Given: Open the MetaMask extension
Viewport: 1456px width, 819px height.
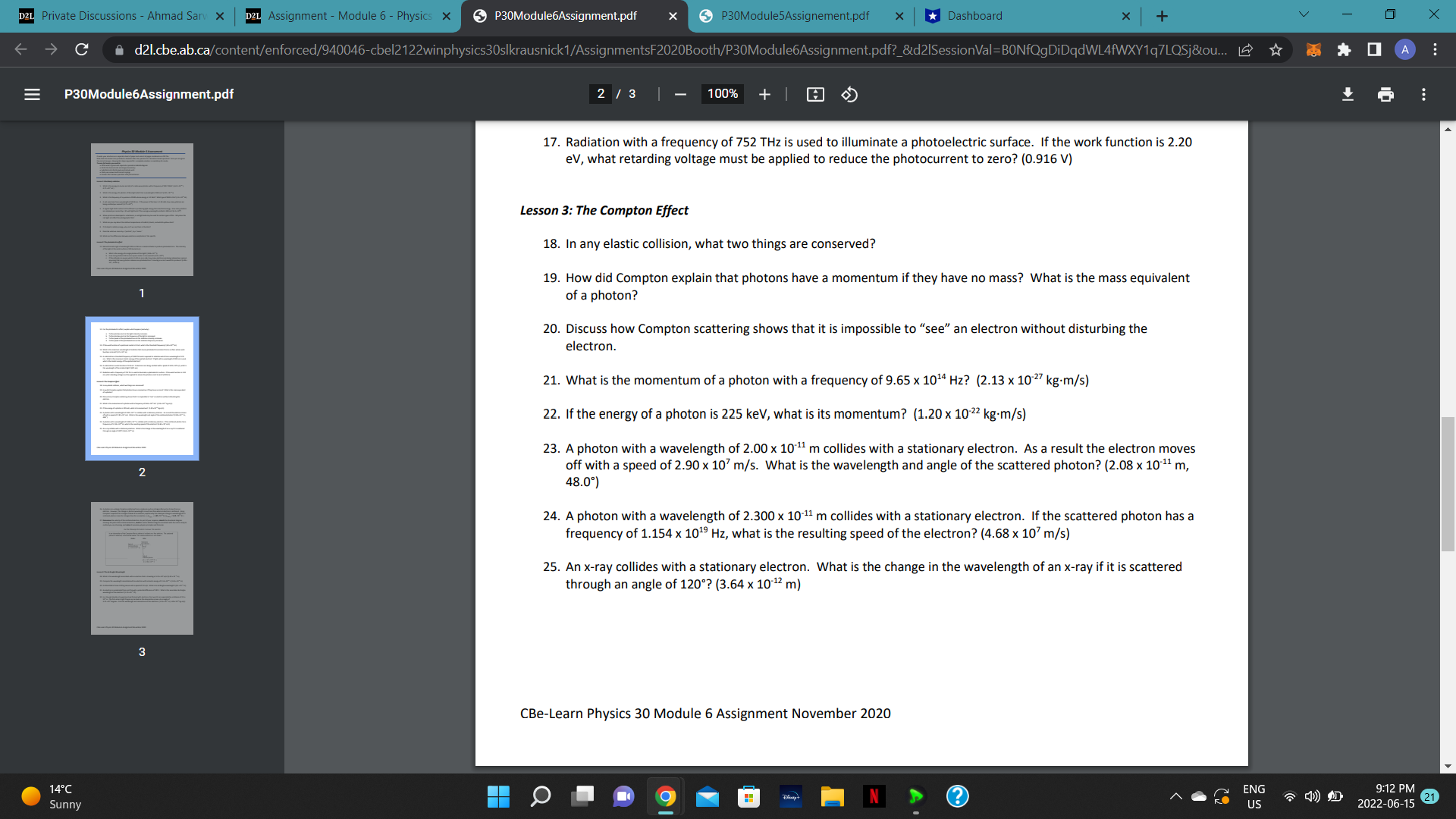Looking at the screenshot, I should (1313, 49).
